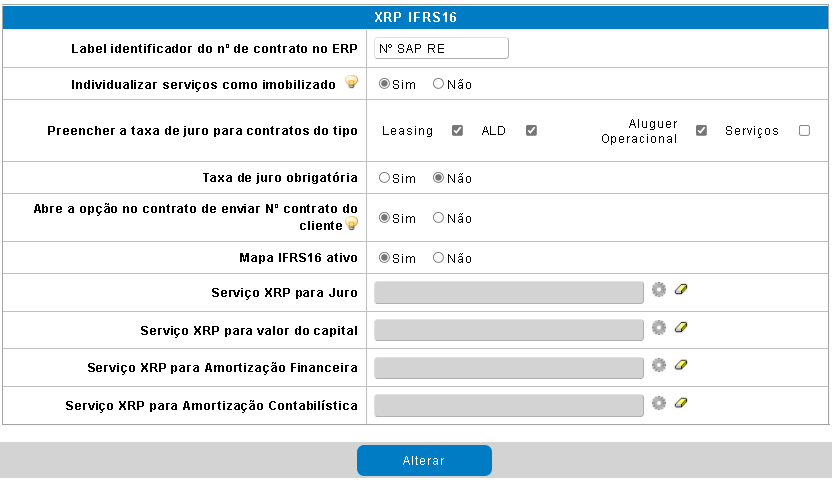Screen dimensions: 832x480
Task: Erase the Amortização Financeira service field
Action: coord(681,364)
